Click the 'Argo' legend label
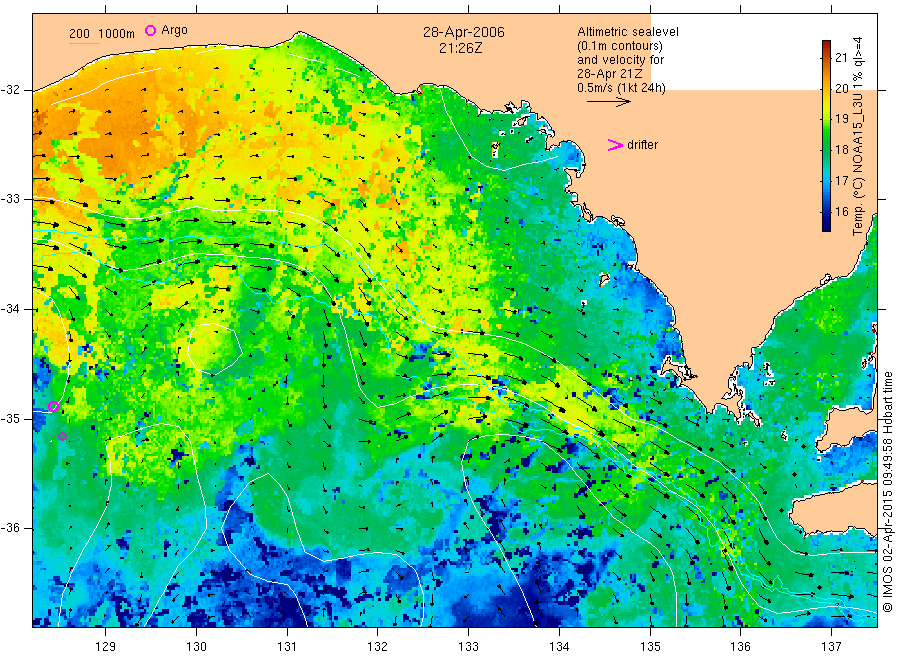The image size is (900, 660). click(174, 30)
